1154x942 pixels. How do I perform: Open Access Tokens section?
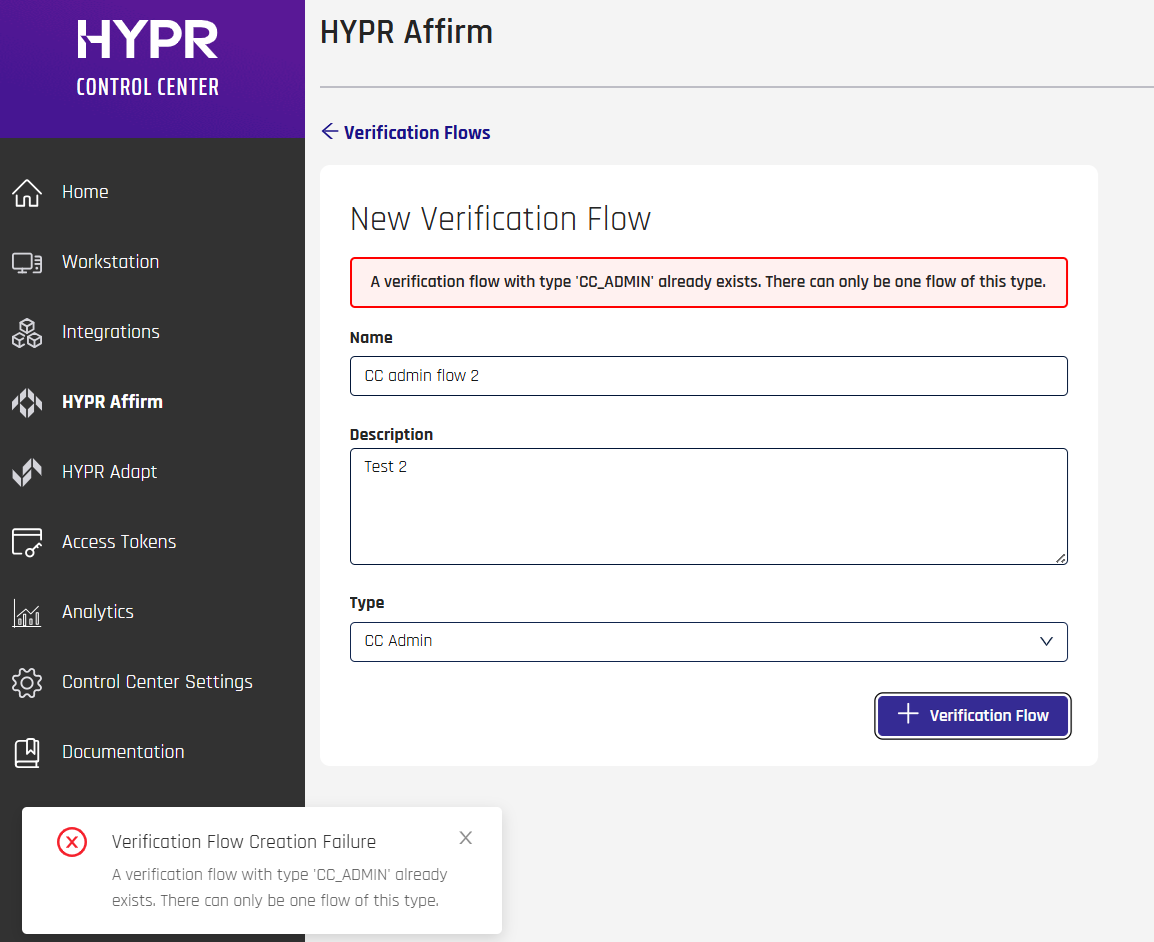[x=119, y=542]
